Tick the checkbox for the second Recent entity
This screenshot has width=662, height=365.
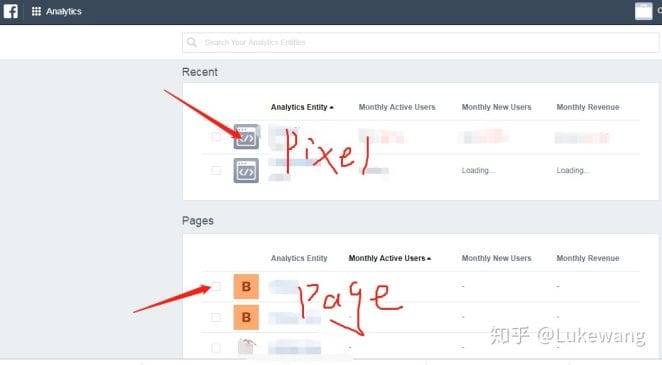216,170
